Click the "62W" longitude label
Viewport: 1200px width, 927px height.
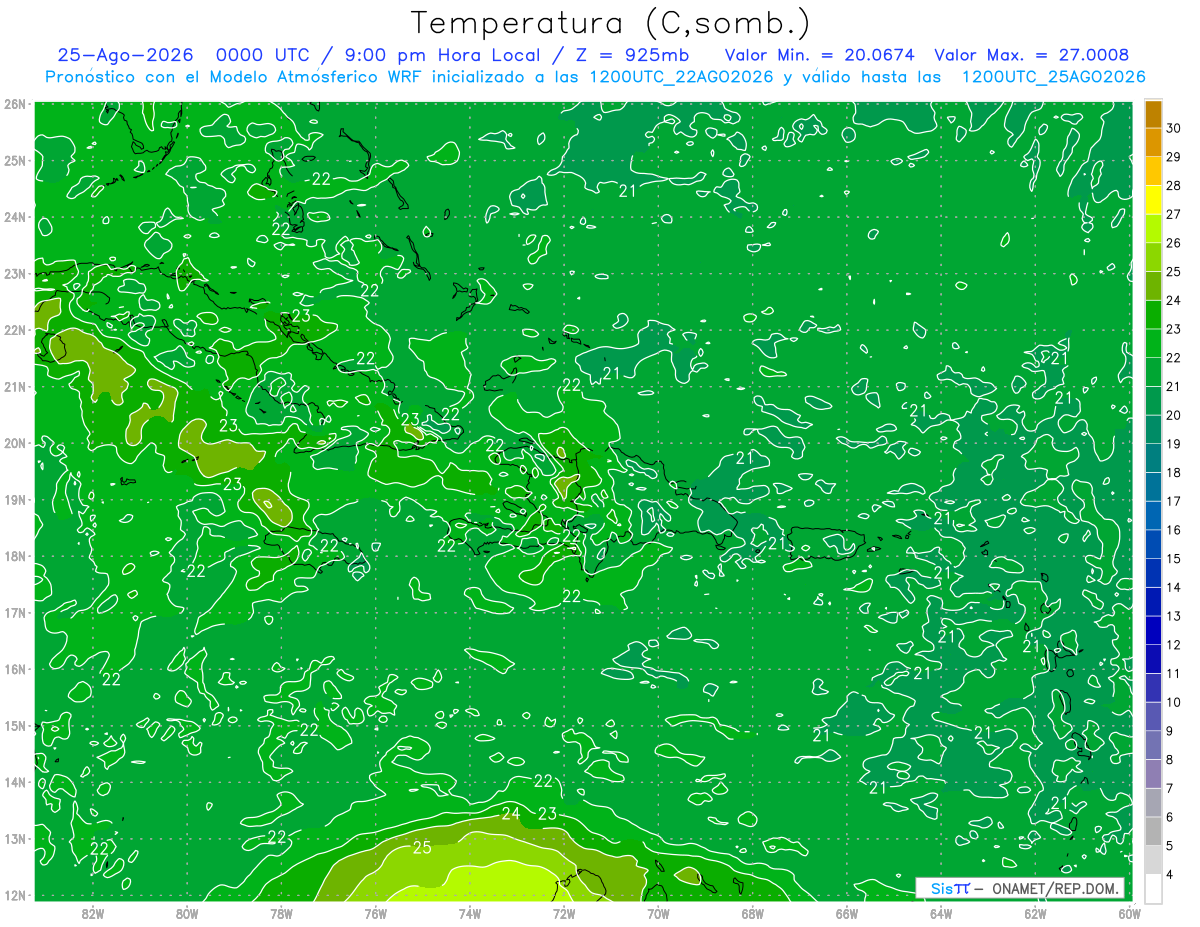pyautogui.click(x=1035, y=913)
